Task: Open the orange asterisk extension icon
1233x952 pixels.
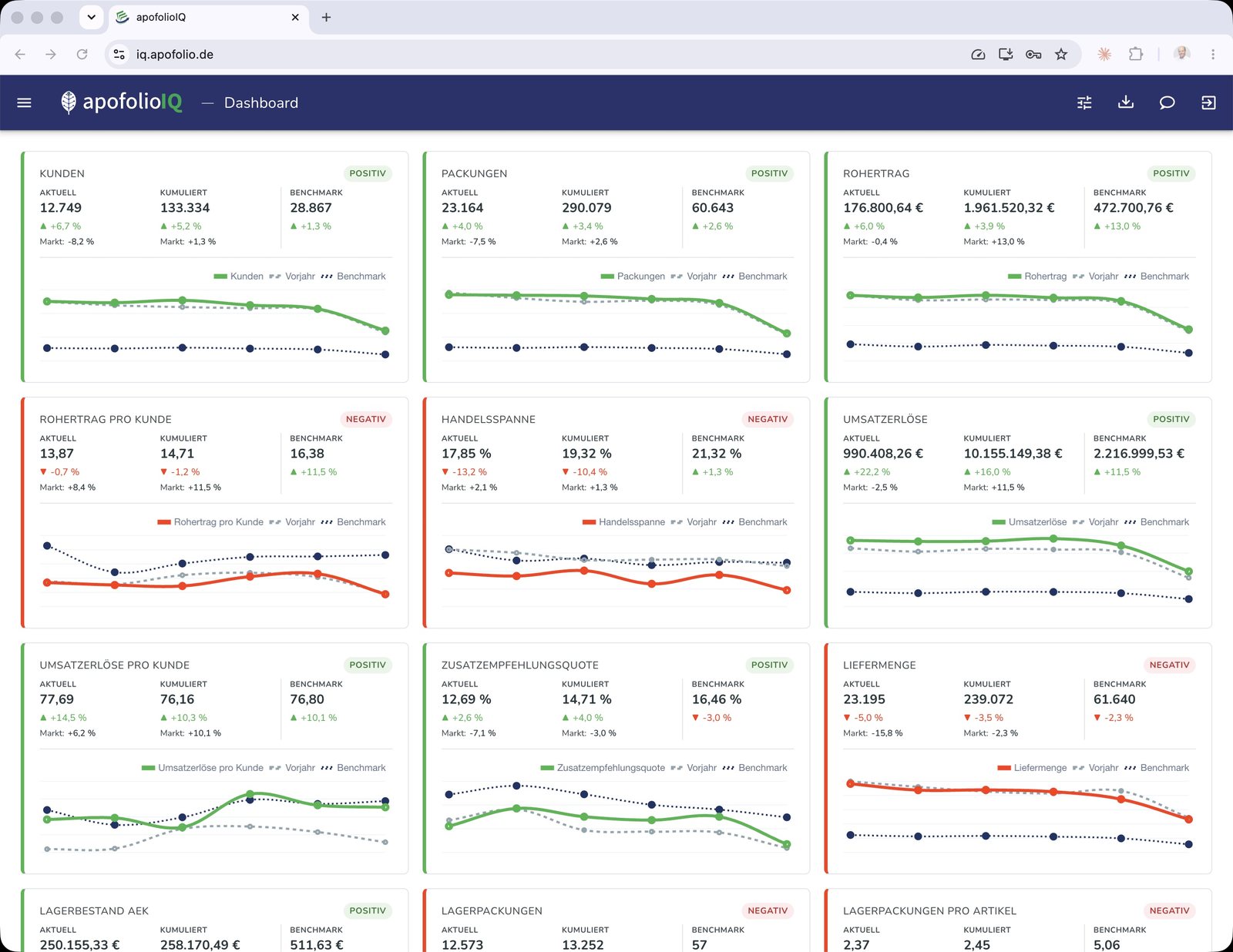Action: [1104, 54]
